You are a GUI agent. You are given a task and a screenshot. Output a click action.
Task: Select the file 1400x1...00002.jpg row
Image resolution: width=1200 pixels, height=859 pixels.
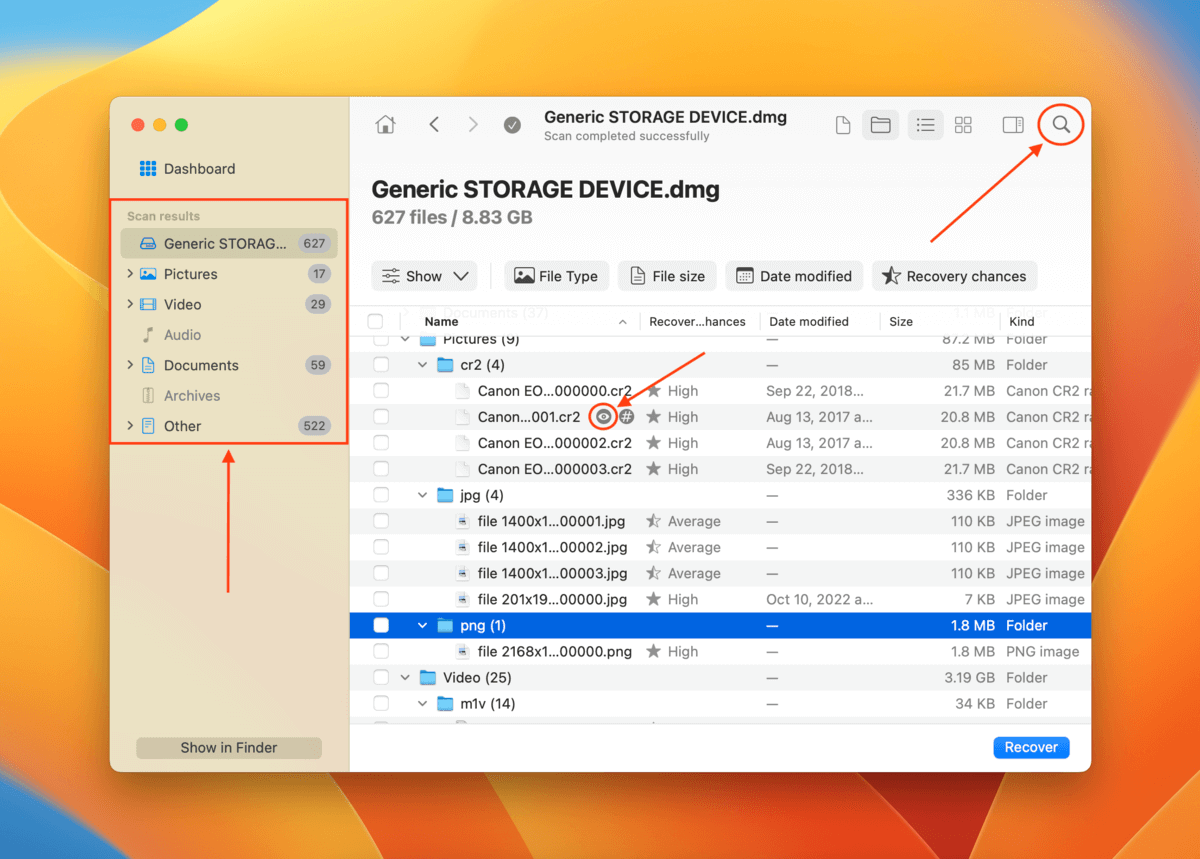[x=720, y=547]
